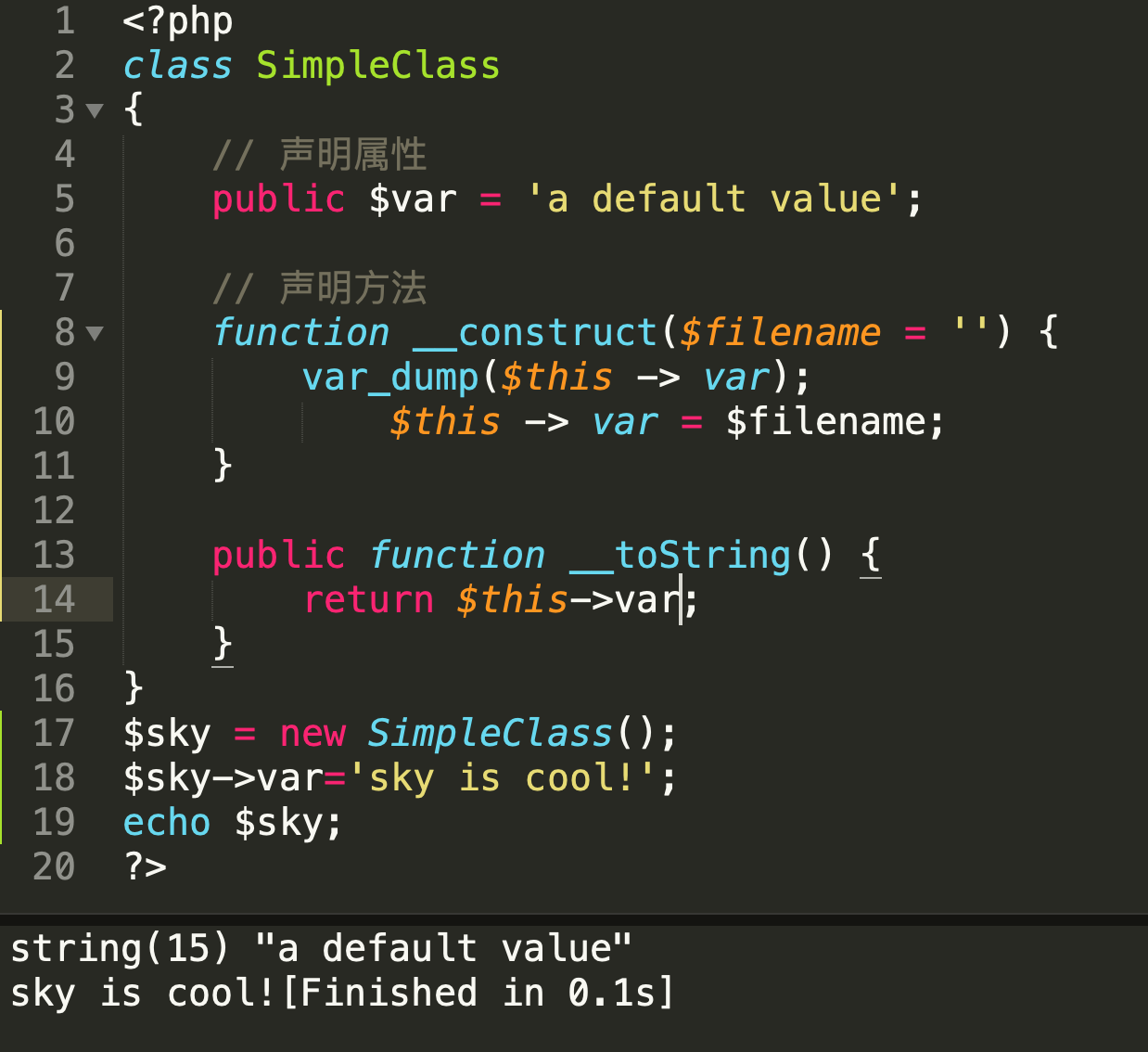Click the return keyword on line 14
1148x1052 pixels.
(368, 600)
